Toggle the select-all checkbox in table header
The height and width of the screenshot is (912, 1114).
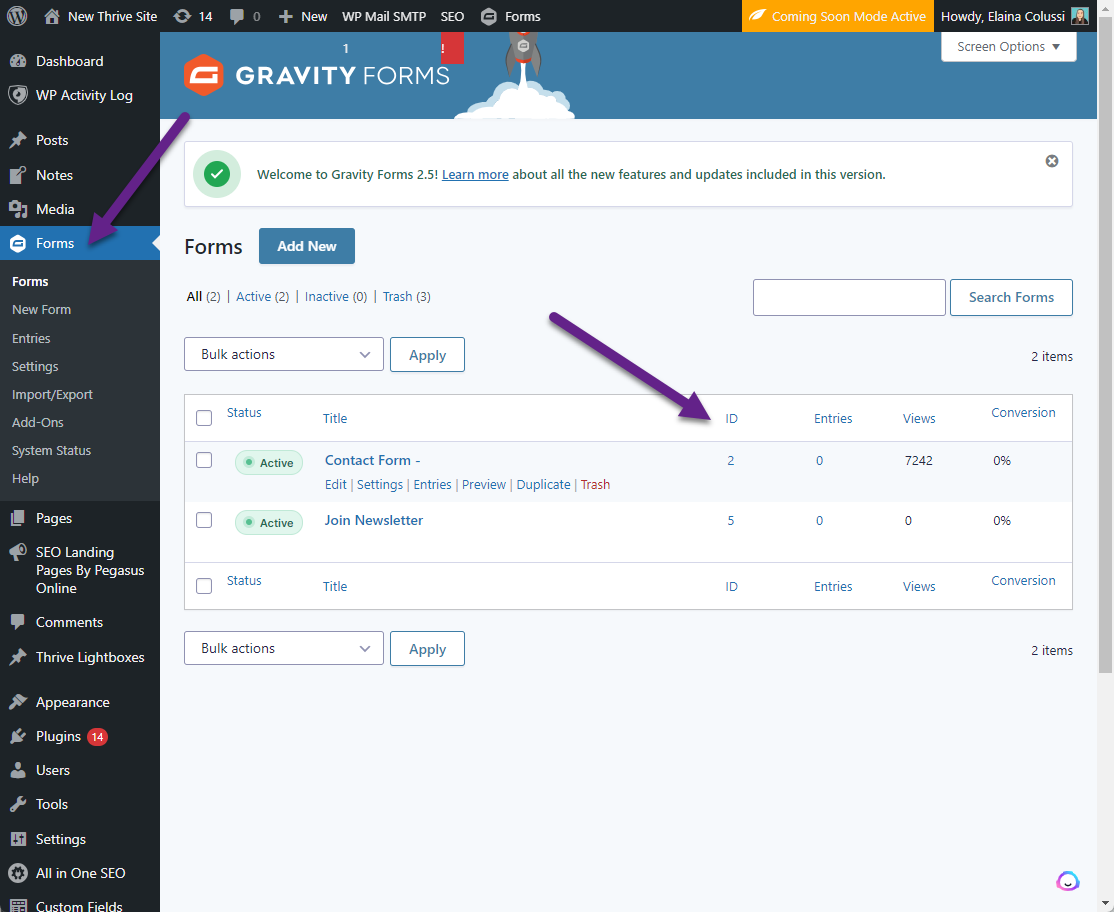[x=204, y=418]
